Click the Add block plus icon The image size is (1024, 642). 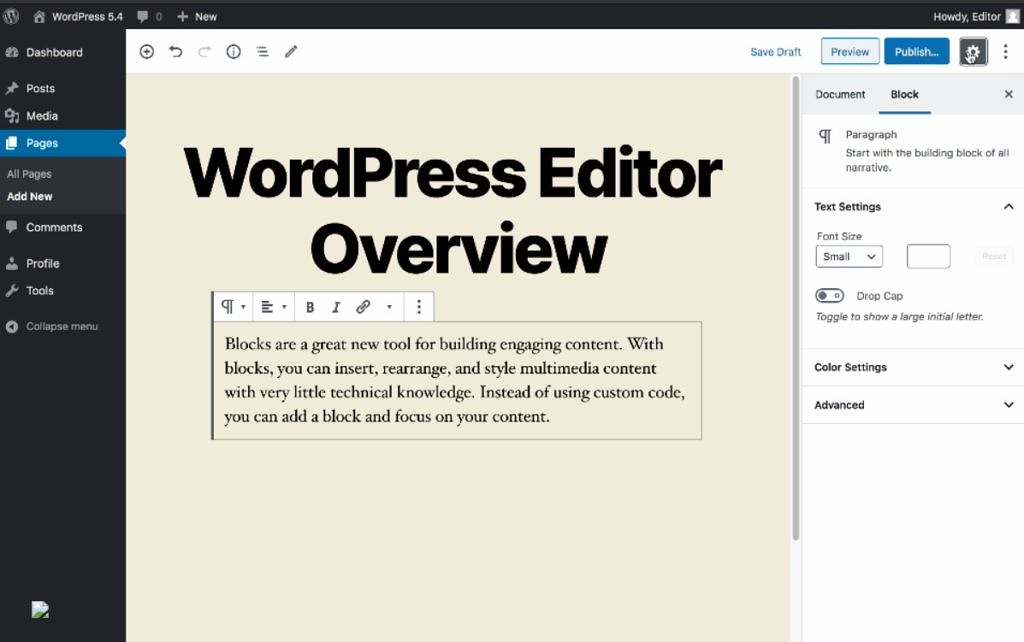coord(147,52)
